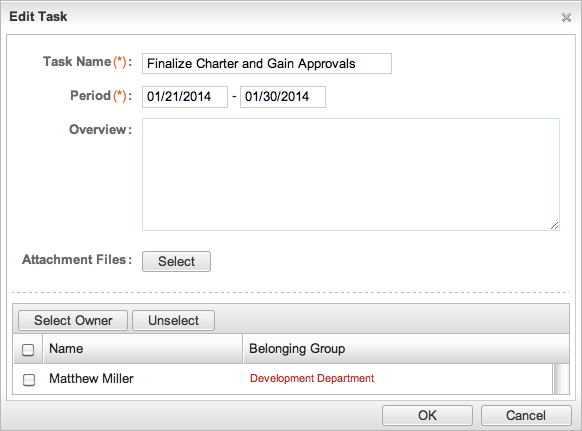Click the Select Owner button
Screen dimensions: 582x431
73,320
